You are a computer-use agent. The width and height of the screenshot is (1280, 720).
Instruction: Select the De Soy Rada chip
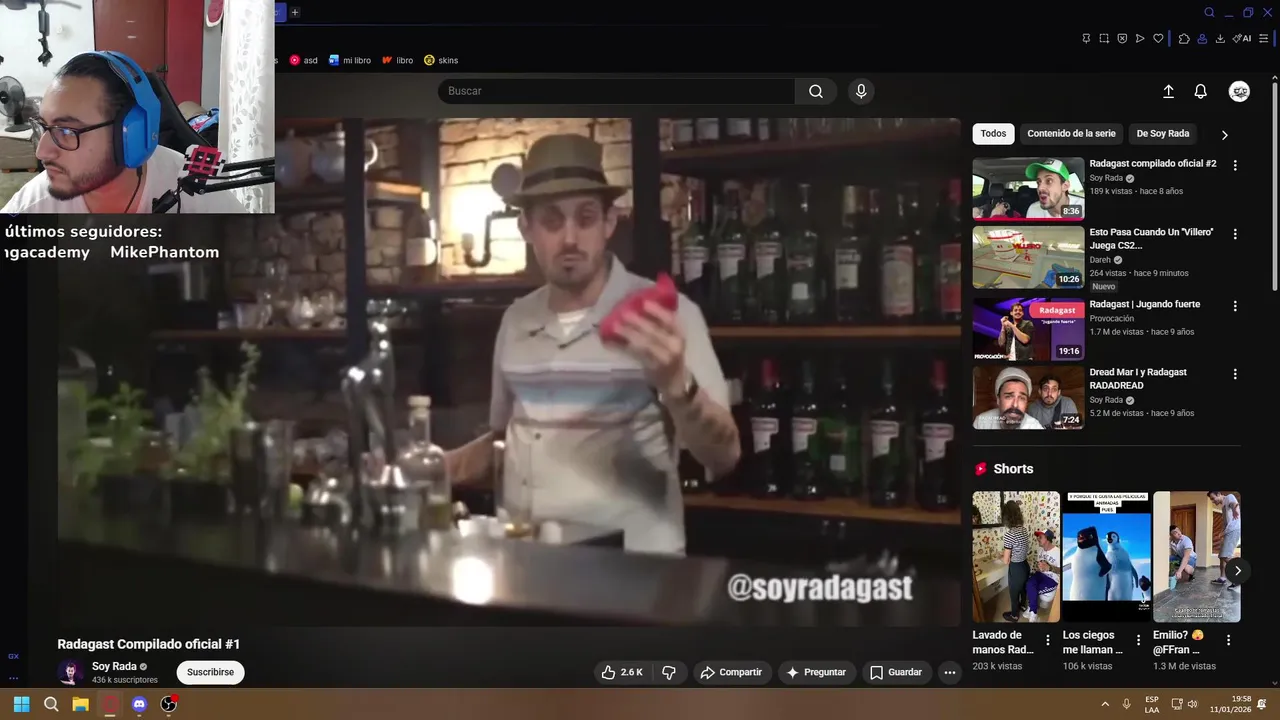click(1163, 133)
